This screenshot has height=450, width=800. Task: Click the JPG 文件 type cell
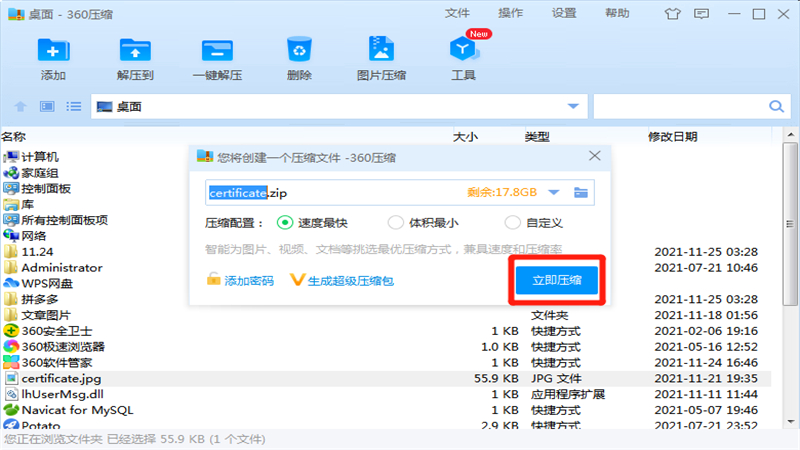coord(556,378)
